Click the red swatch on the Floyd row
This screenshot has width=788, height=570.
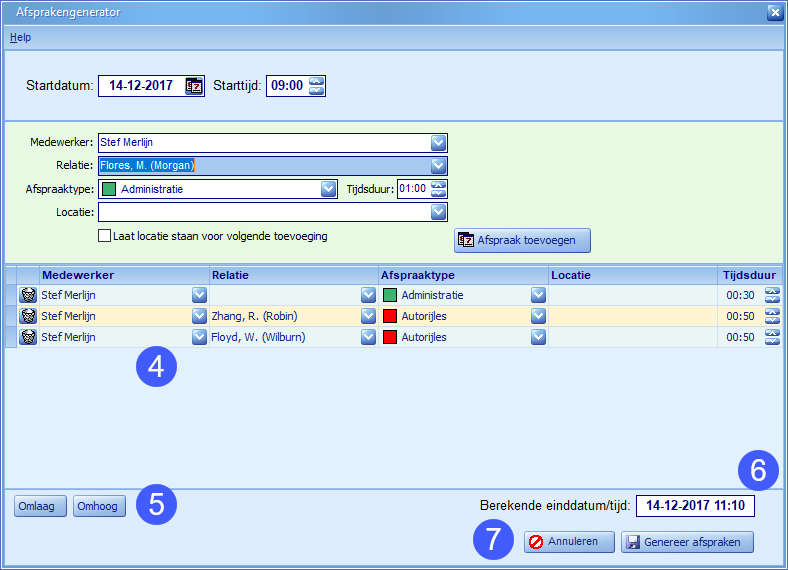390,337
